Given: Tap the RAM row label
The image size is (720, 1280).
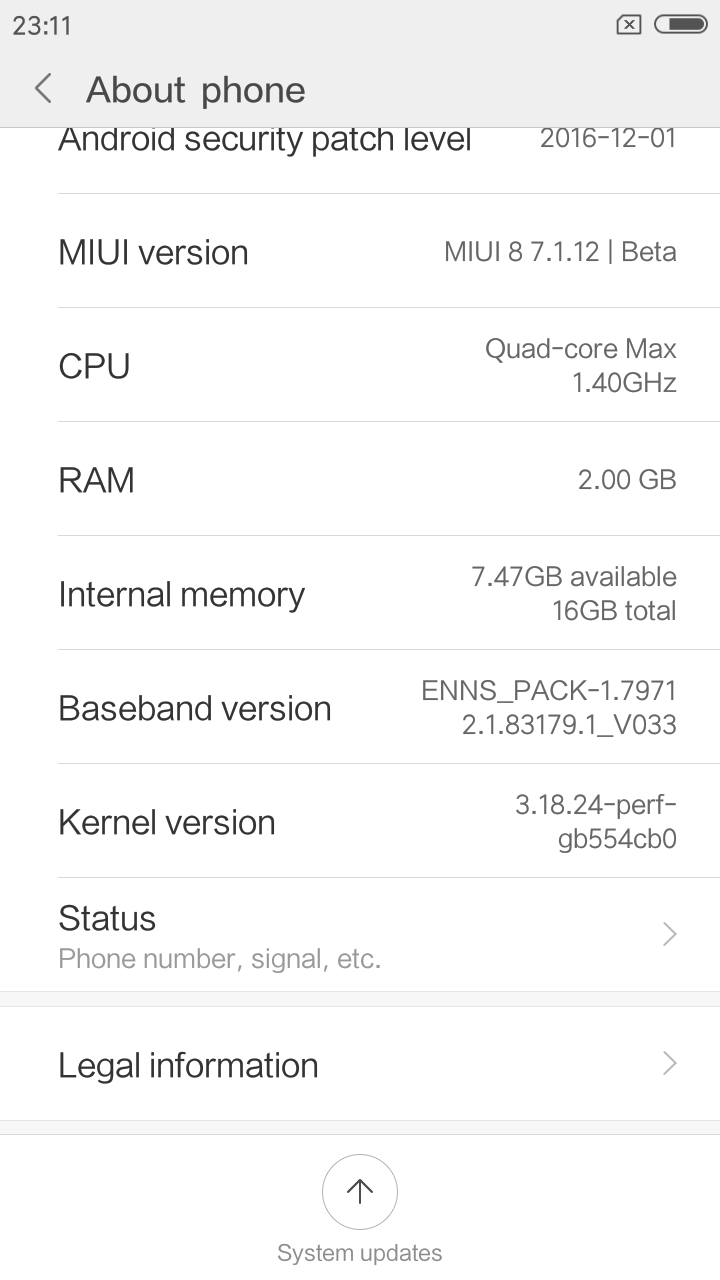Looking at the screenshot, I should 96,480.
